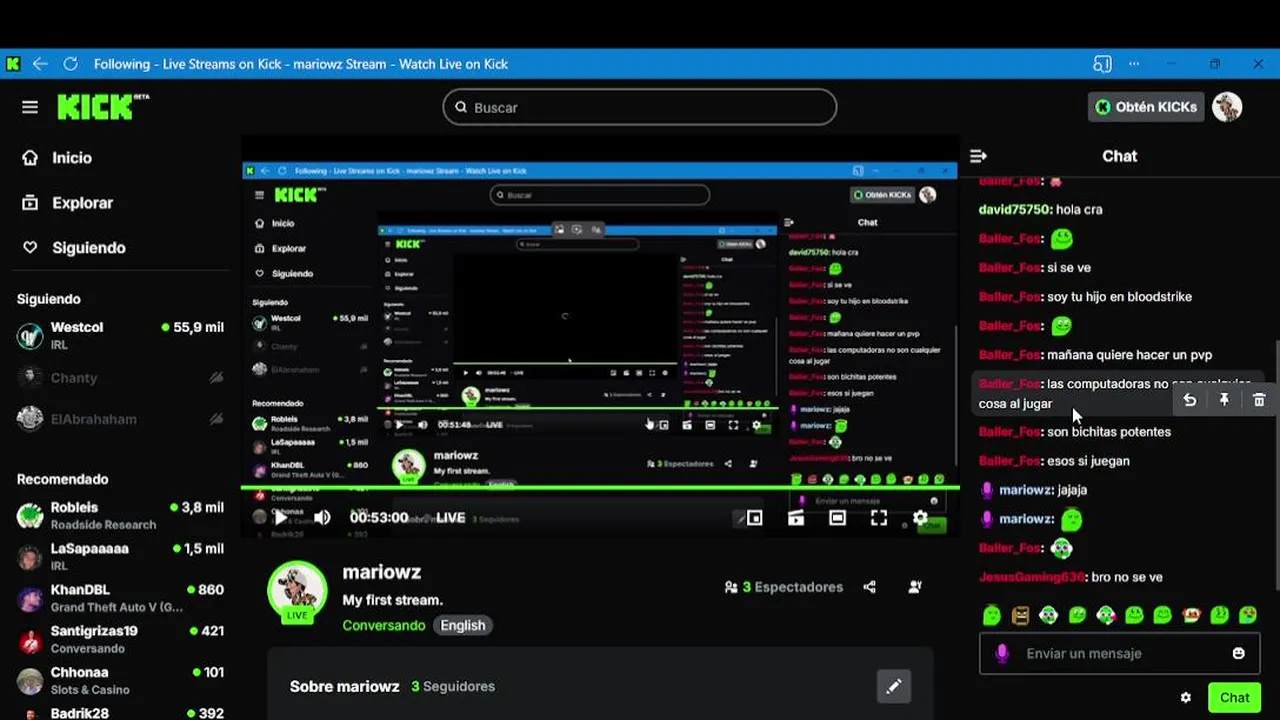Open recommended channel Chhonaa
Viewport: 1280px width, 720px height.
click(x=120, y=680)
